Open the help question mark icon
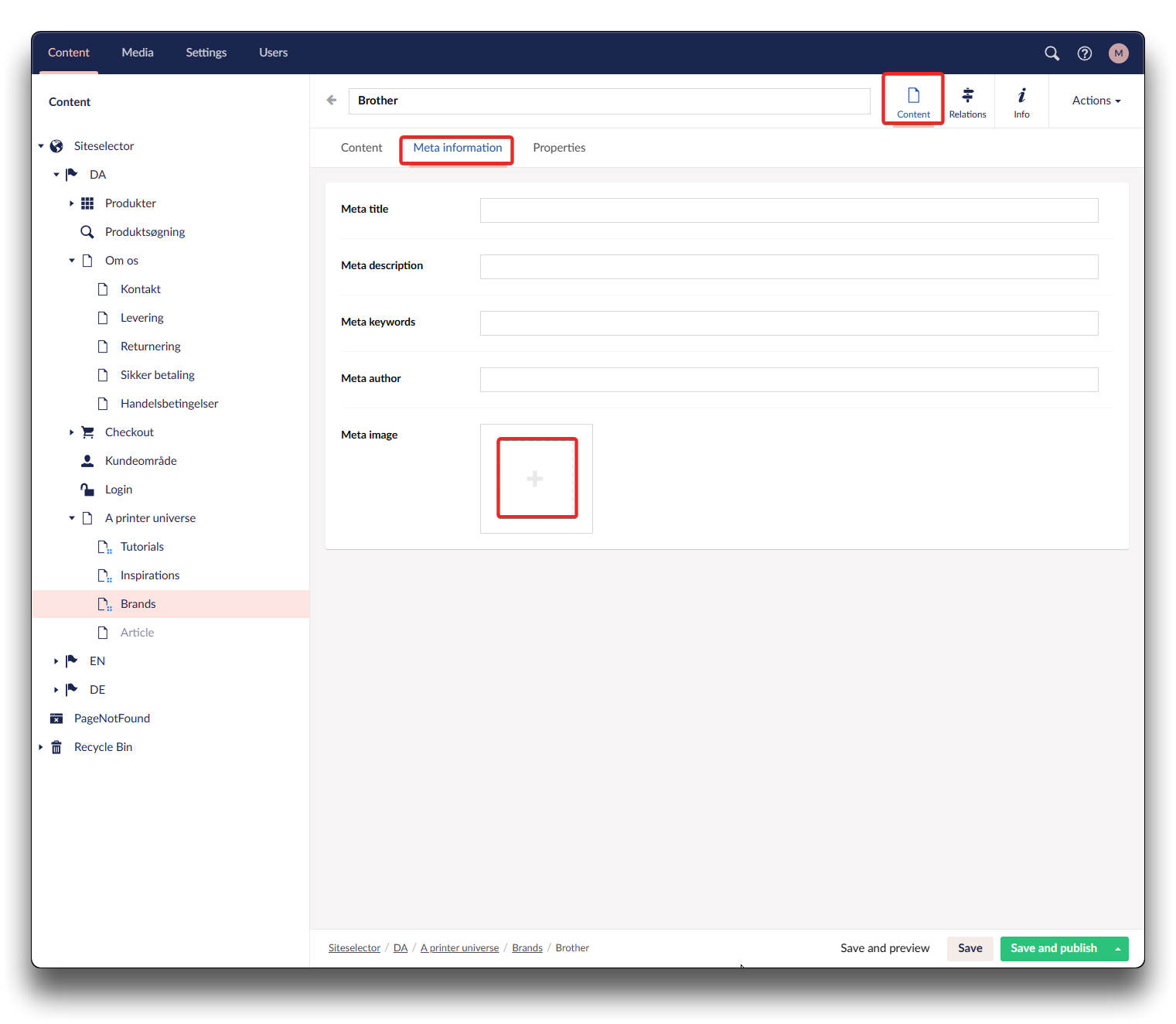The width and height of the screenshot is (1176, 1024). coord(1084,53)
